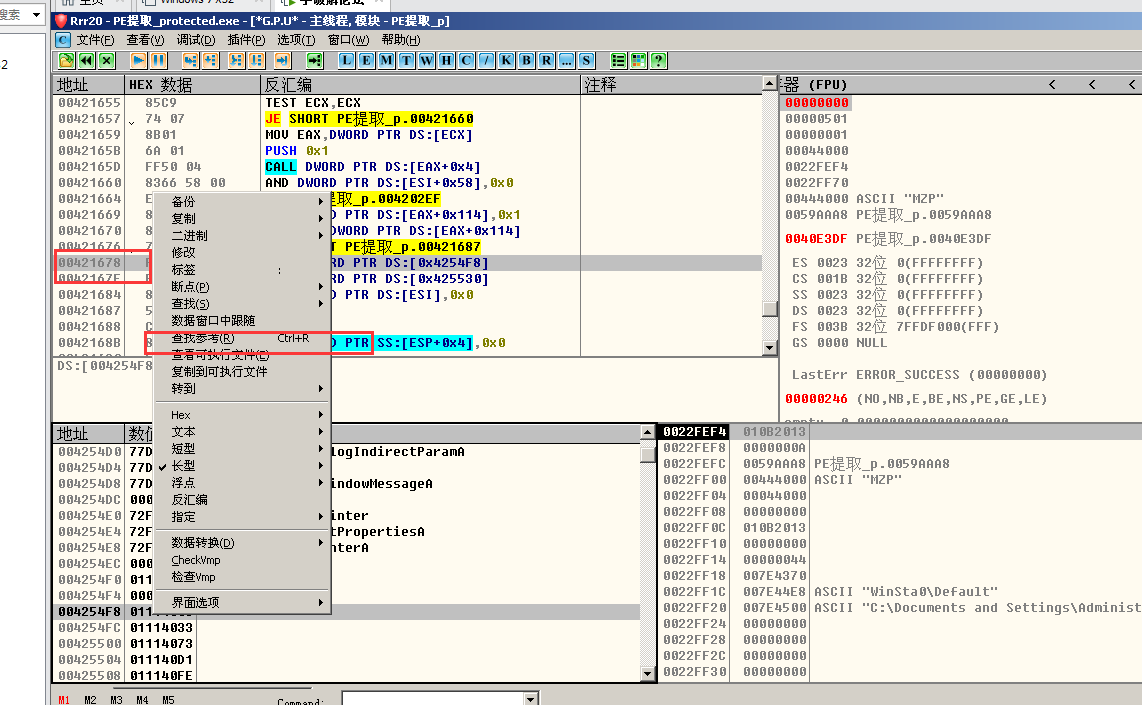
Task: Expand the 界面选项 submenu
Action: (x=241, y=602)
